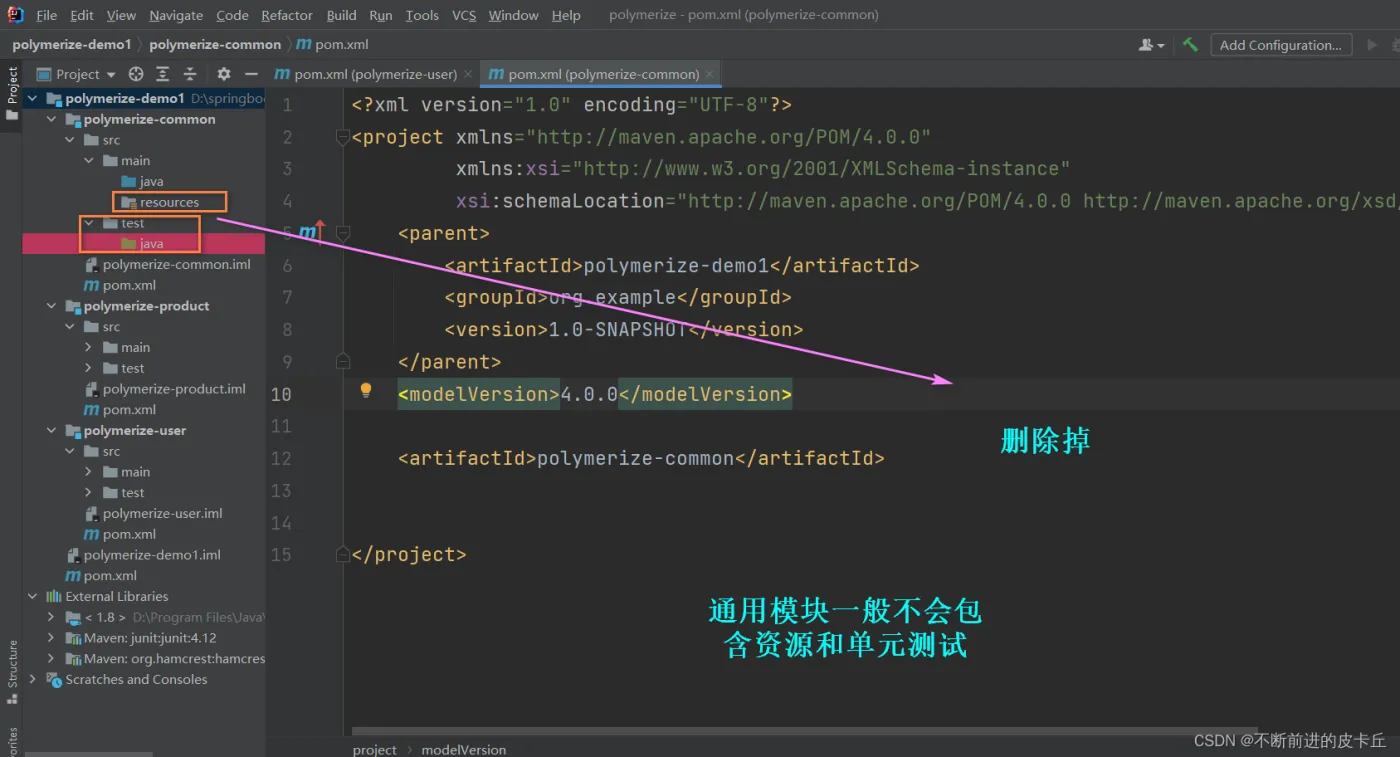Screen dimensions: 1400x757
Task: Click pom.xml in navigation breadcrumb
Action: pos(333,44)
